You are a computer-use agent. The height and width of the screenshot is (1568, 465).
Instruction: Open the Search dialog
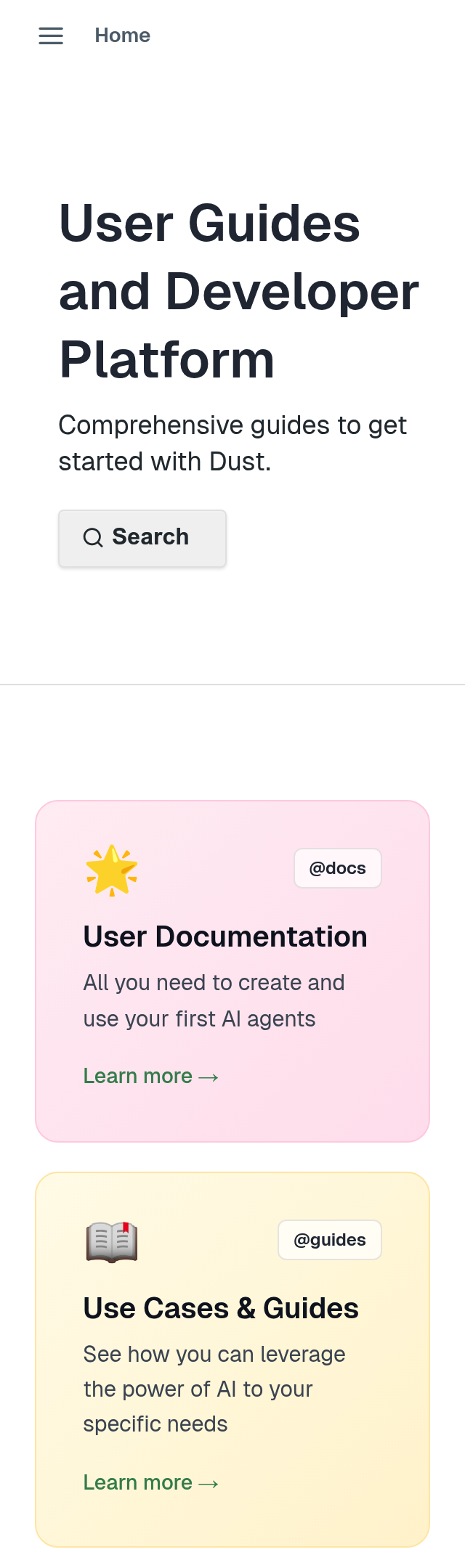(142, 538)
